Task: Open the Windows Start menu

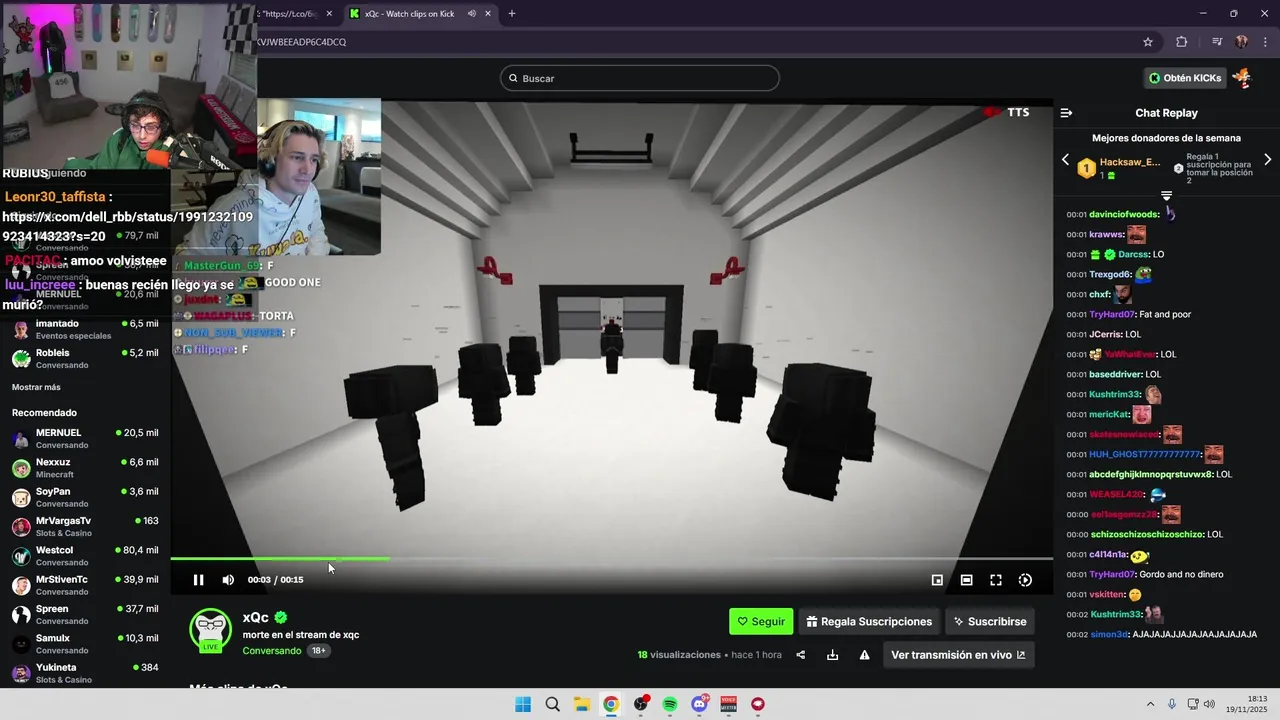Action: pos(523,704)
